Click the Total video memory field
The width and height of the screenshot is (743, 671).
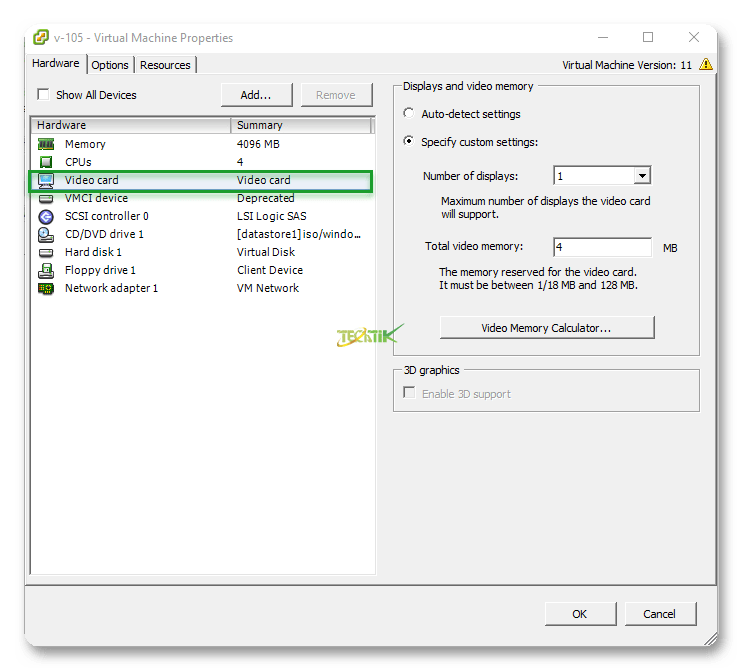[601, 247]
